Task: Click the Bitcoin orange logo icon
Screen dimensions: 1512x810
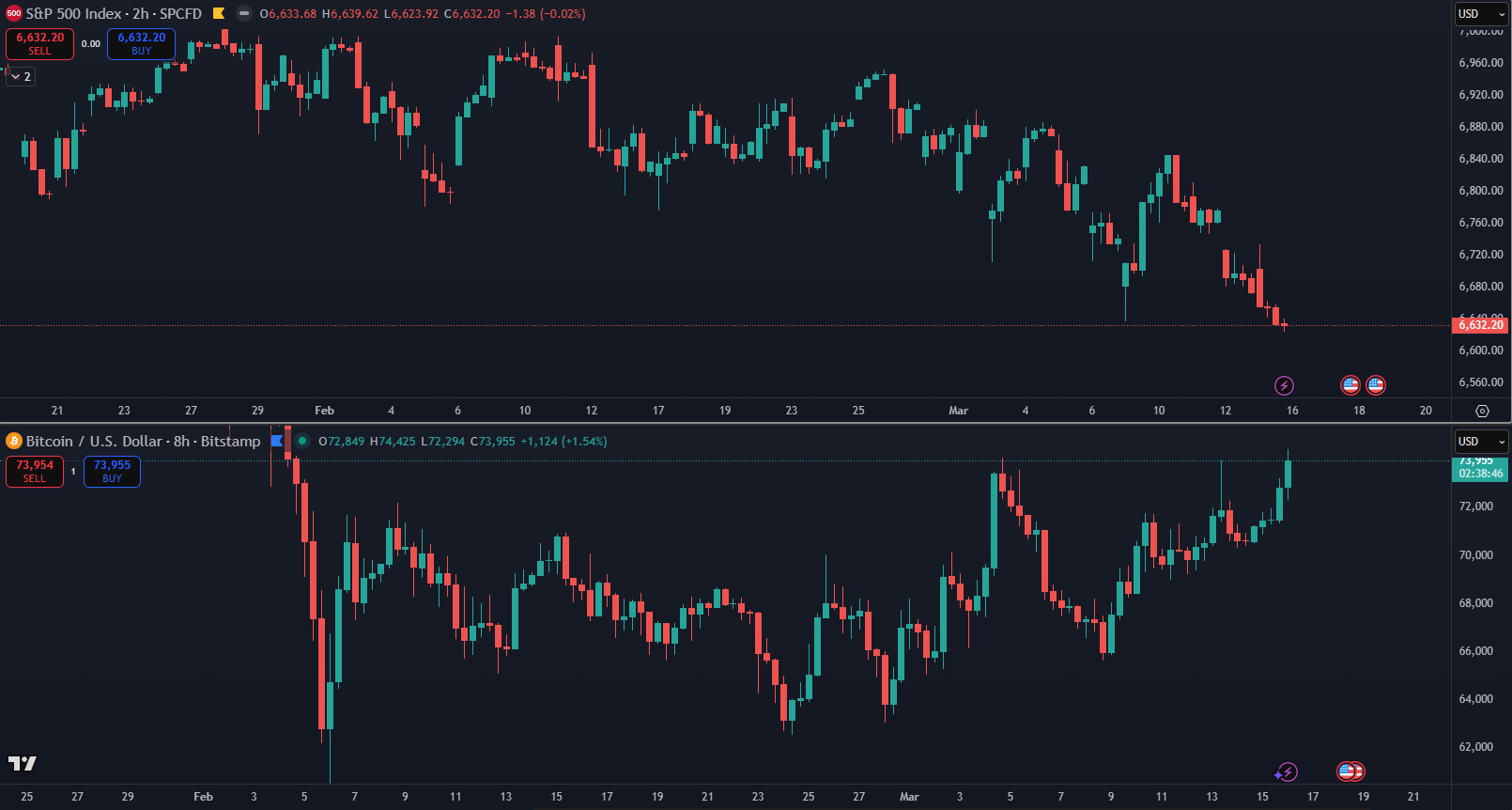Action: pos(14,441)
